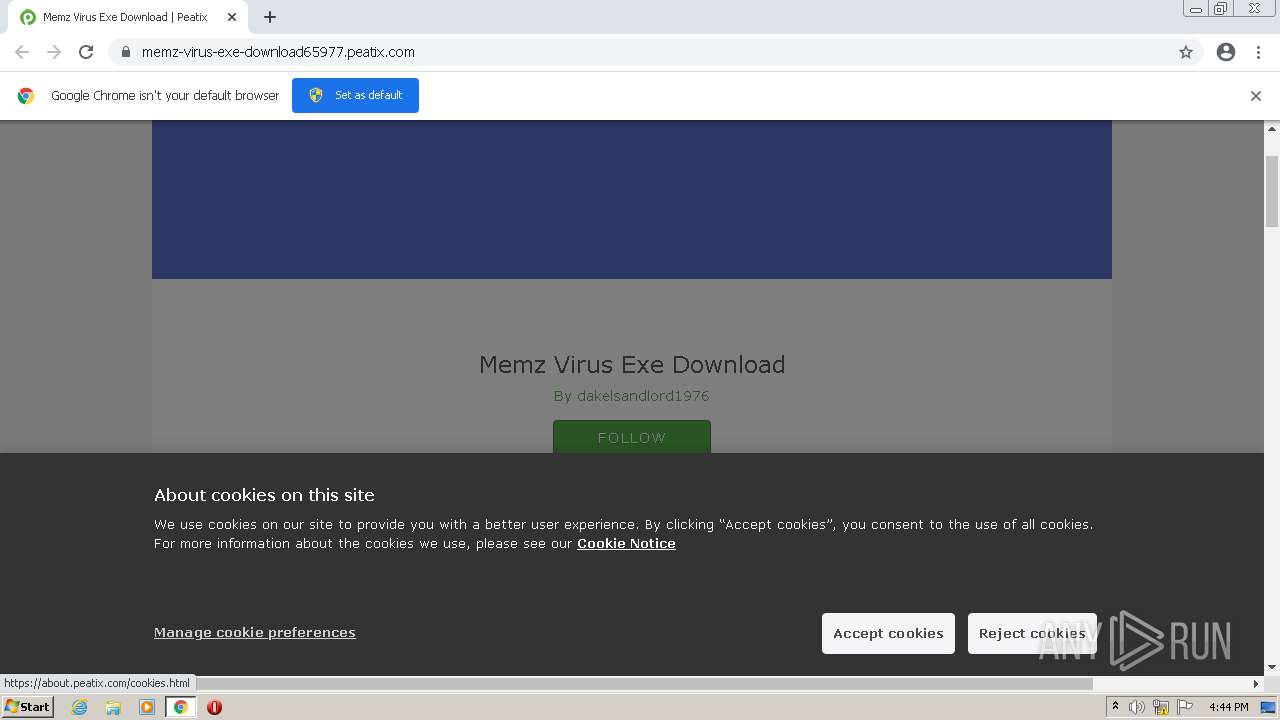
Task: Click the vertical scrollbar thumb
Action: (1272, 192)
